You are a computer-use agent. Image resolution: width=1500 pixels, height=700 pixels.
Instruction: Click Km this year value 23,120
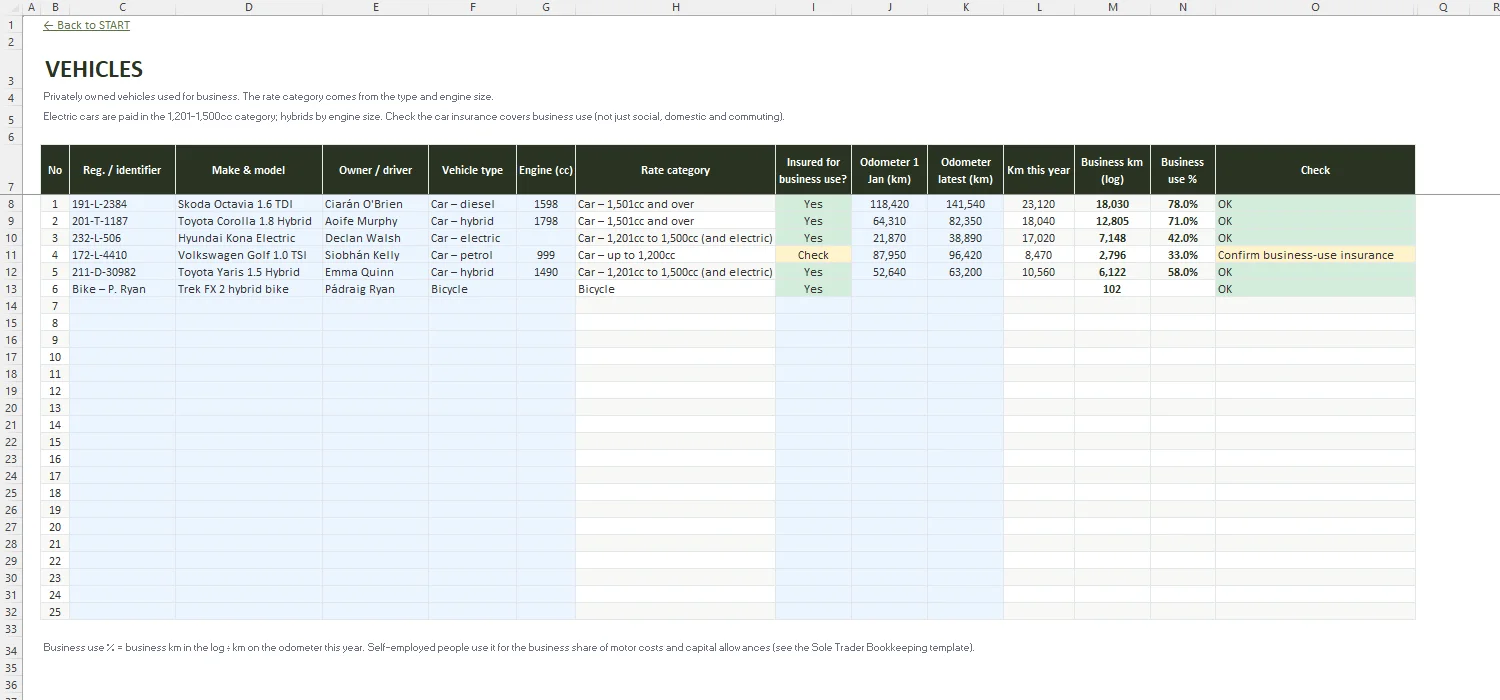1039,204
